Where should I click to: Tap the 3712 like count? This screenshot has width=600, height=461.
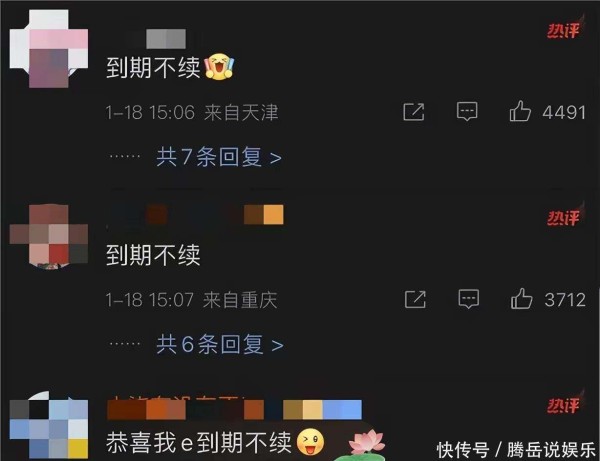click(x=565, y=300)
